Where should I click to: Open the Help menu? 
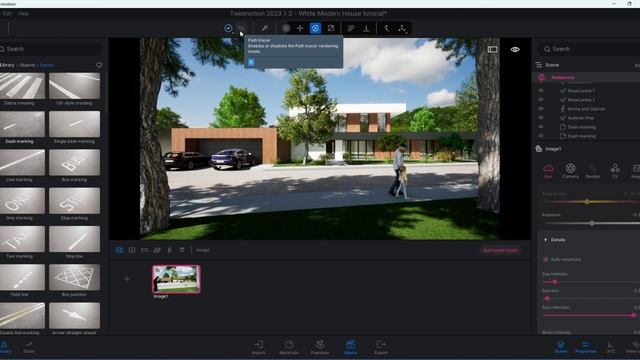click(23, 13)
